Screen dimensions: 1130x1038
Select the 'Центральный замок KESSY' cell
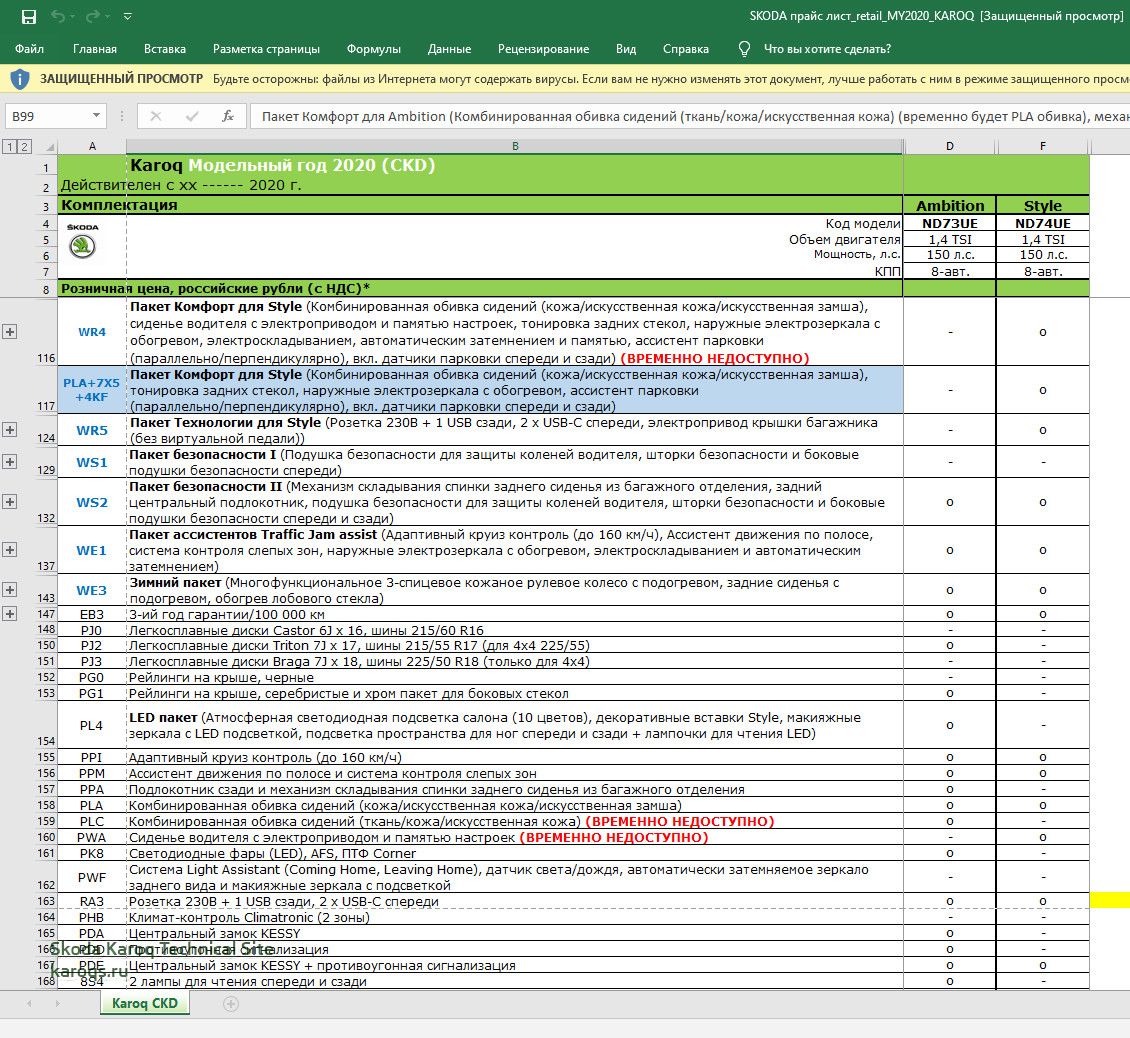click(515, 933)
